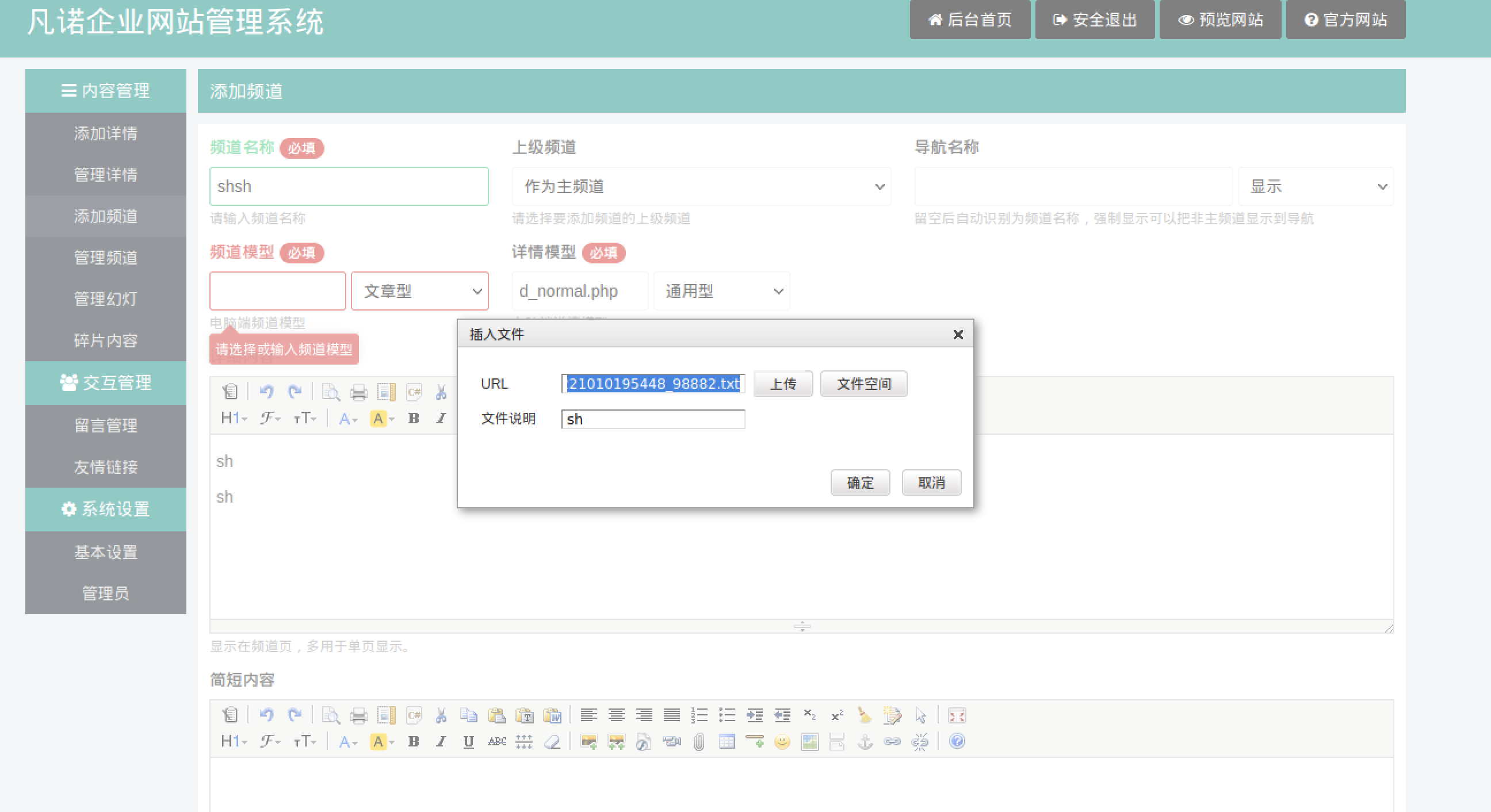Open preview in 简短内容 editor toolbar
This screenshot has width=1491, height=812.
(x=331, y=715)
